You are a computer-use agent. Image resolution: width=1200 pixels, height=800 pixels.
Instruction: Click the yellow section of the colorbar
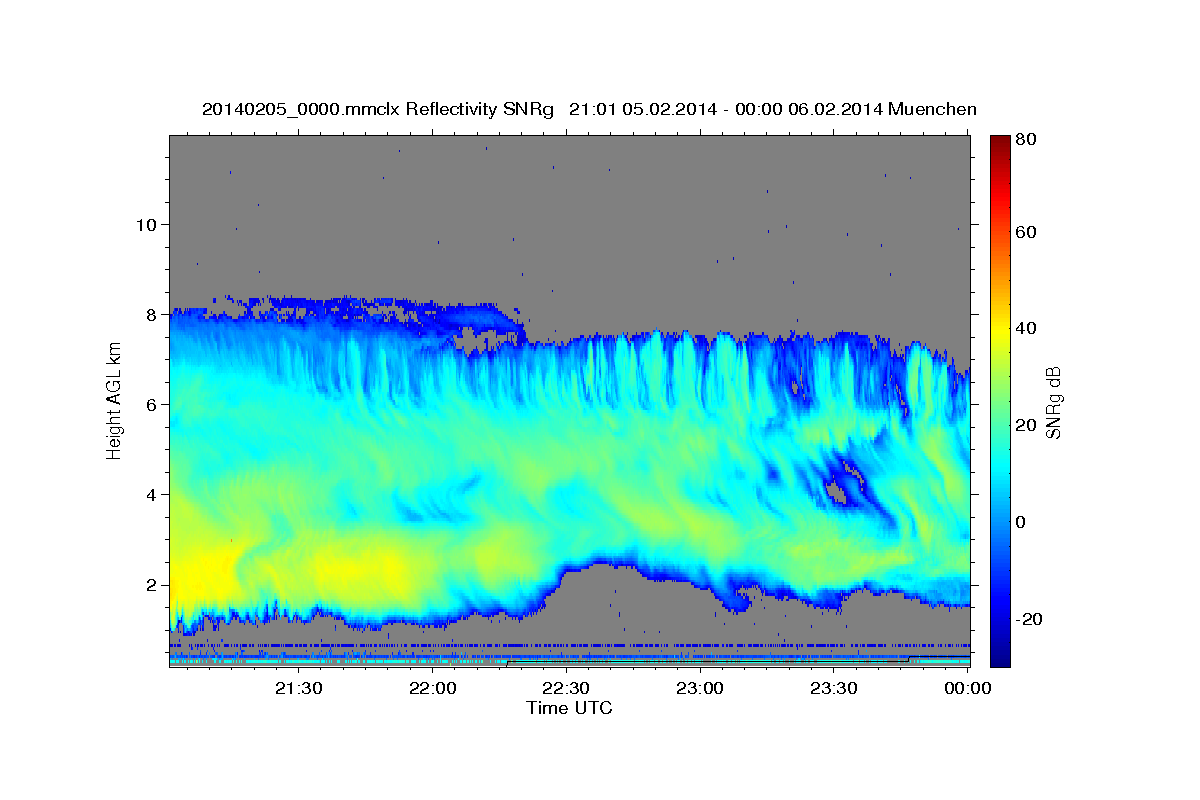pyautogui.click(x=1000, y=328)
